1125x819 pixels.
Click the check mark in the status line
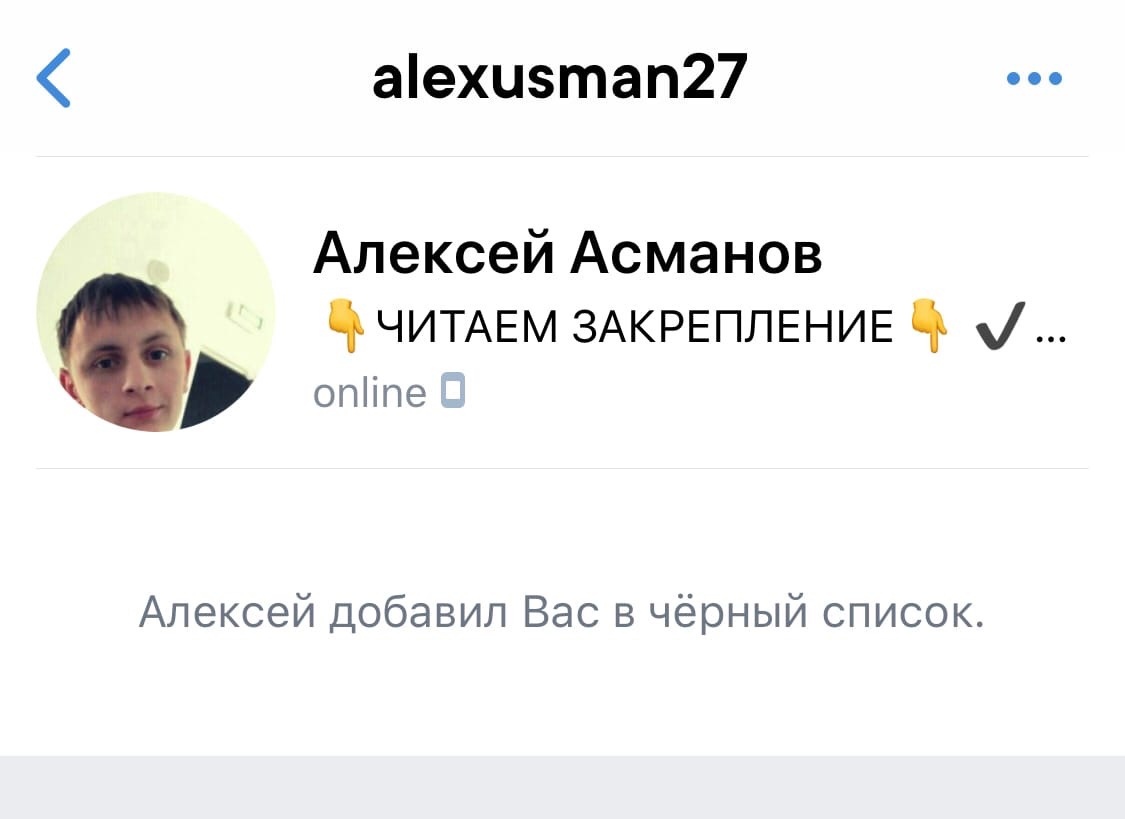(x=999, y=327)
